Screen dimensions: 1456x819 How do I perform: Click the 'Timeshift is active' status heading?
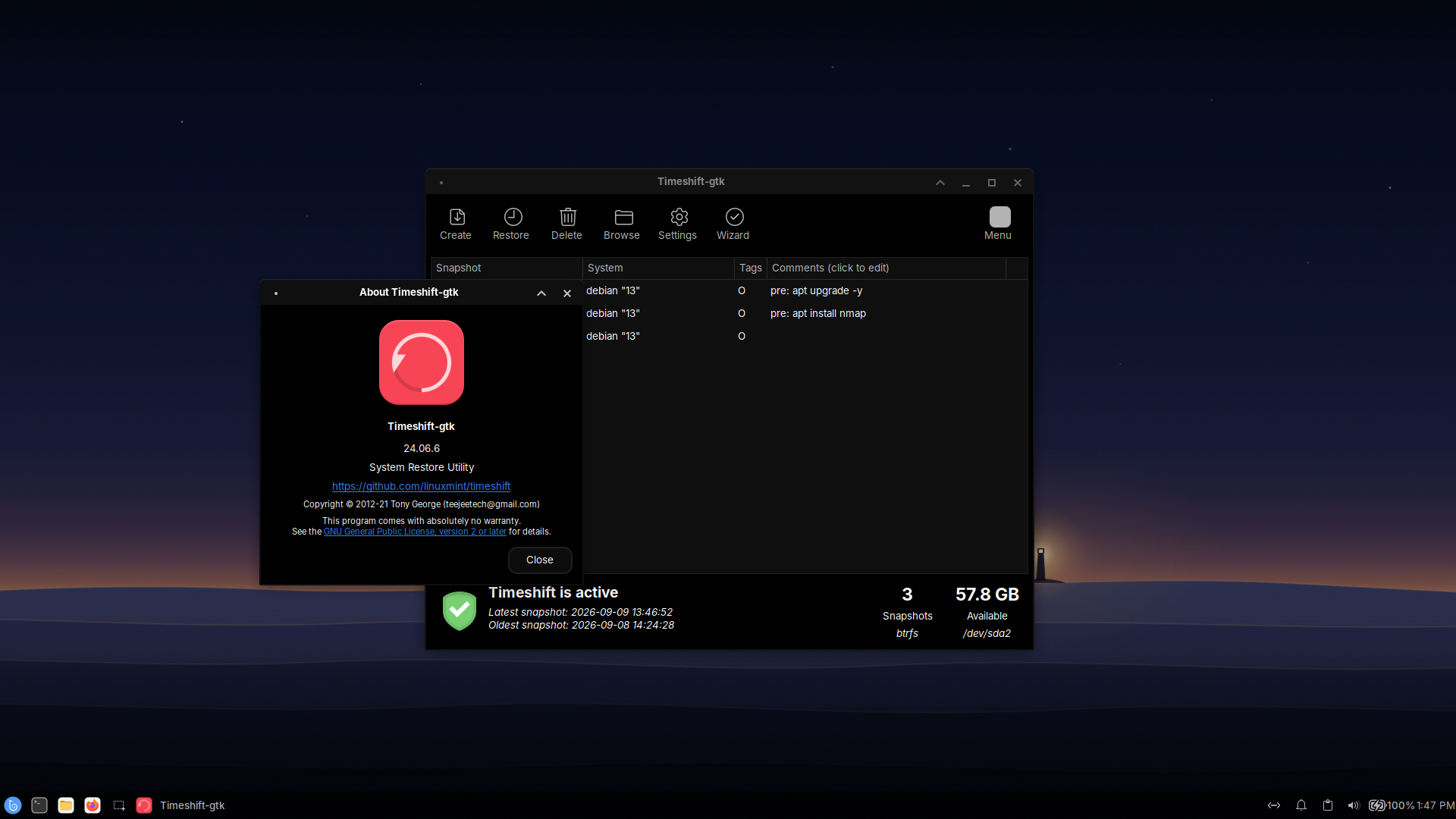554,593
